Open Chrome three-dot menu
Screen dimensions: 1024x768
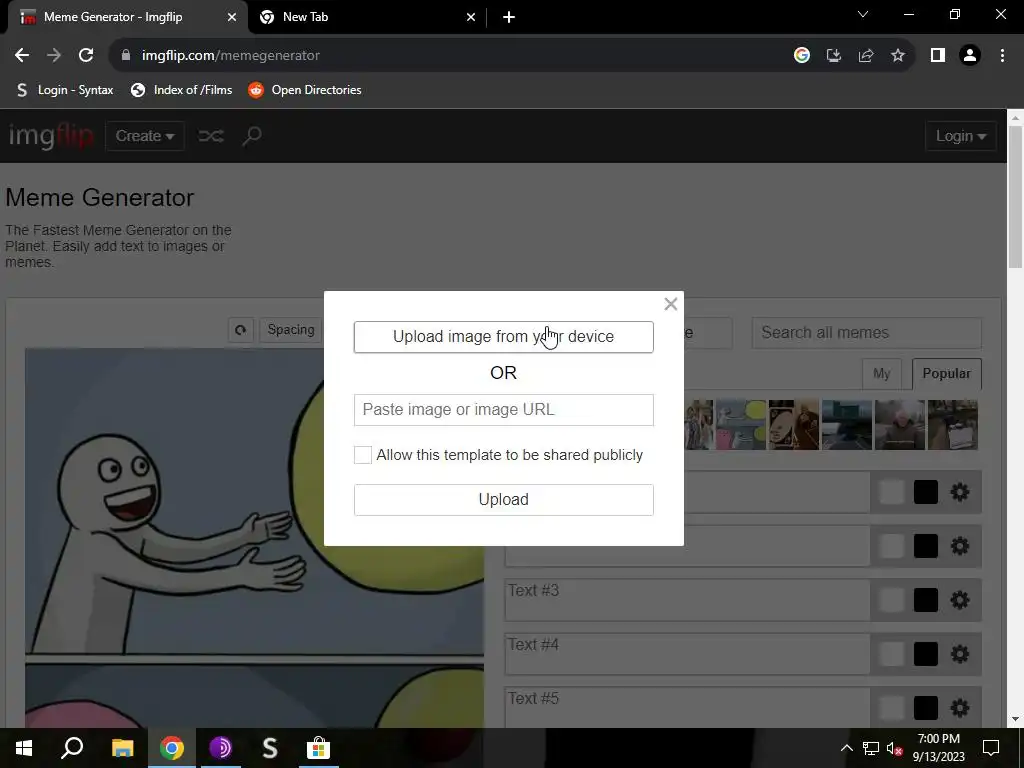click(x=1002, y=56)
